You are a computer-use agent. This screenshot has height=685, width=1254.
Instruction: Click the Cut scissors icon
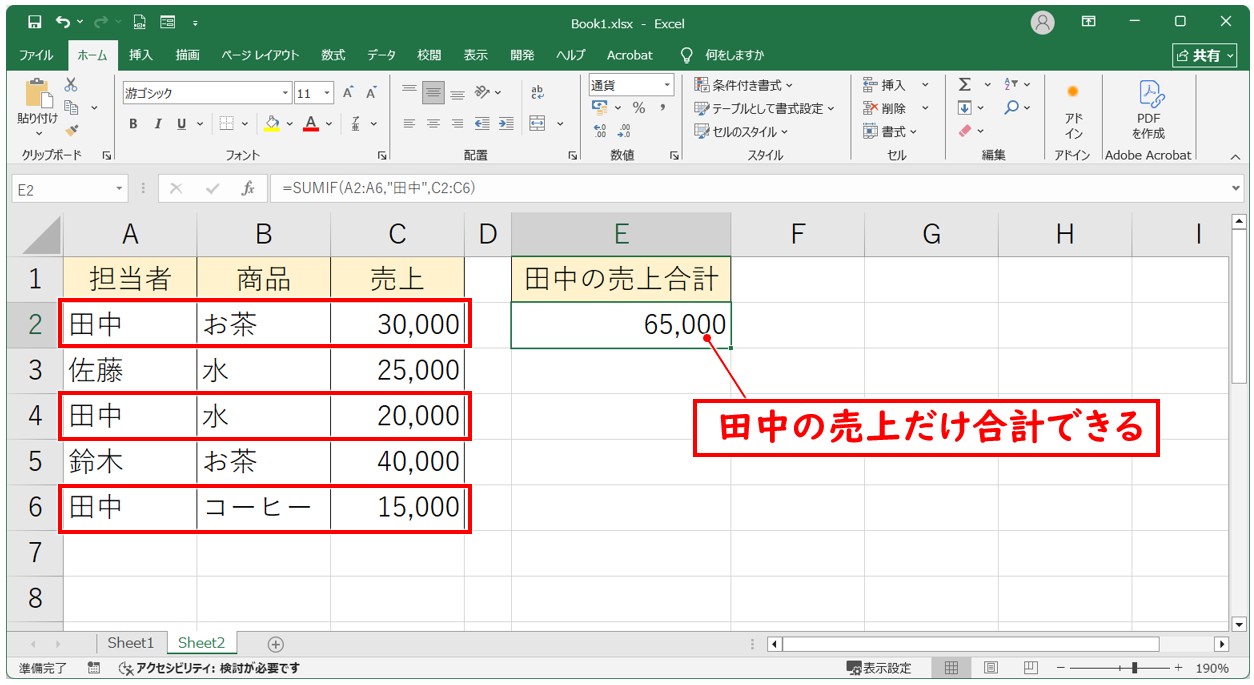click(71, 86)
